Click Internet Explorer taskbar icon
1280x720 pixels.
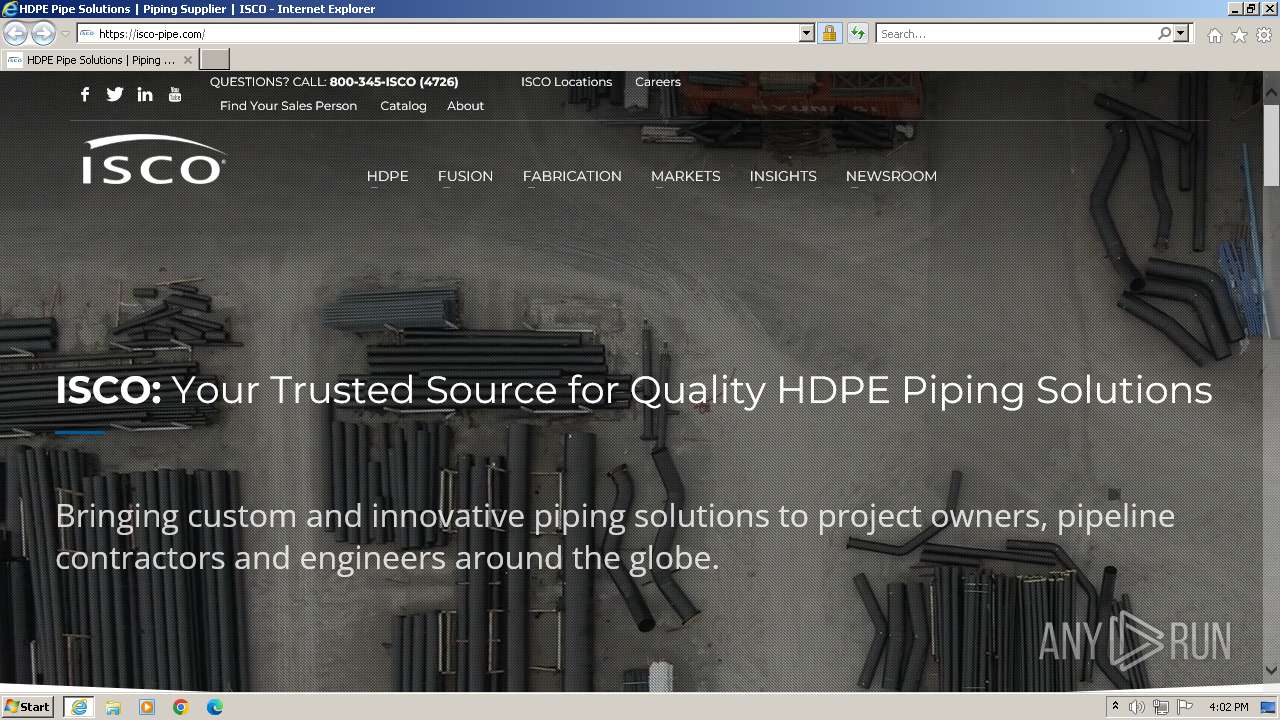click(79, 707)
